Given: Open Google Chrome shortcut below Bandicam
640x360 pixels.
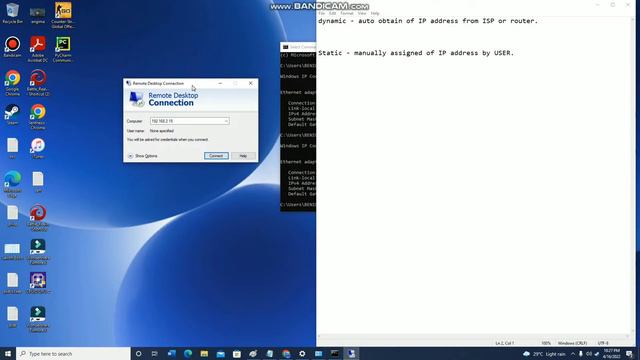Looking at the screenshot, I should pyautogui.click(x=12, y=83).
